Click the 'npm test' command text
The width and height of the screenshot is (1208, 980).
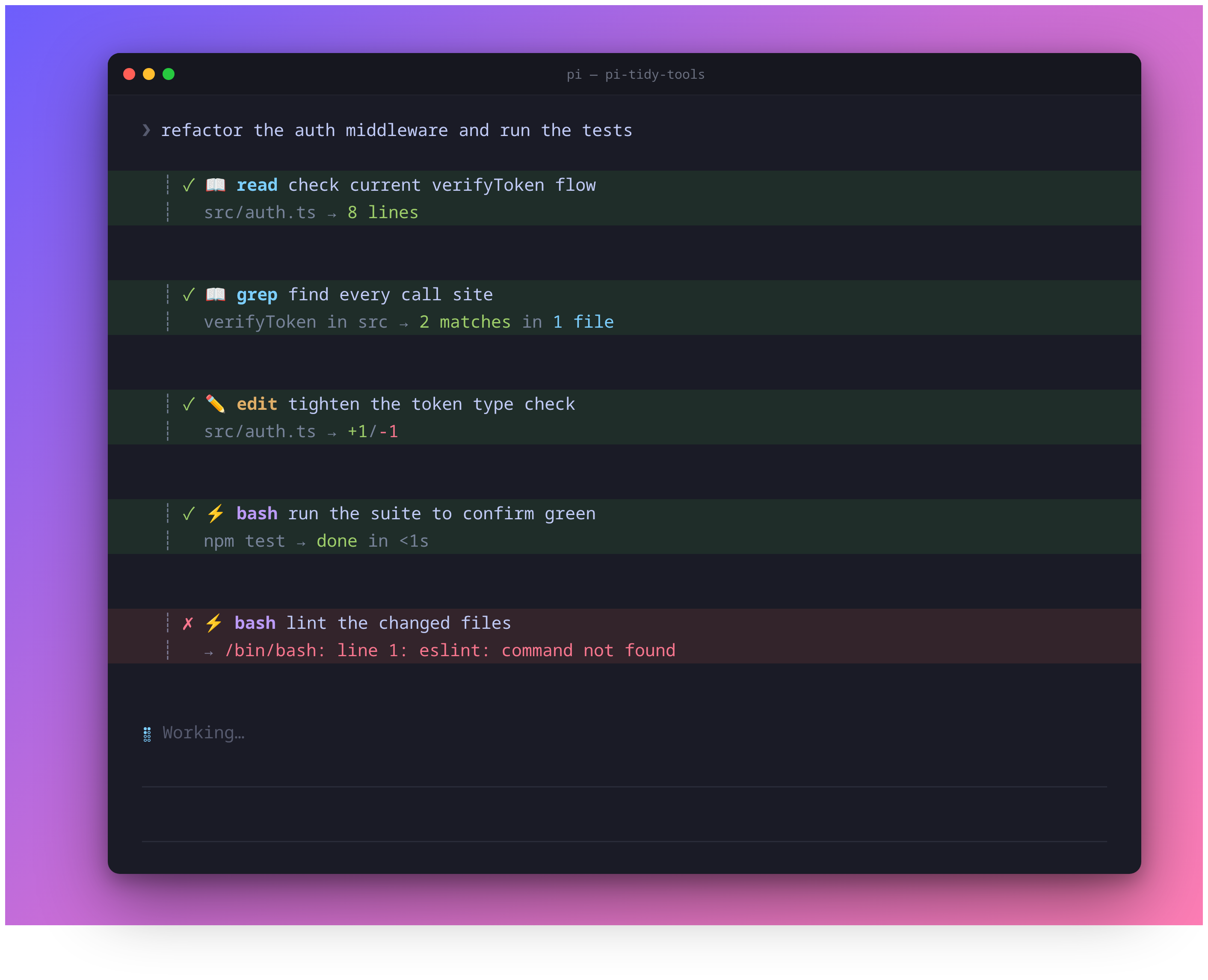pyautogui.click(x=244, y=542)
